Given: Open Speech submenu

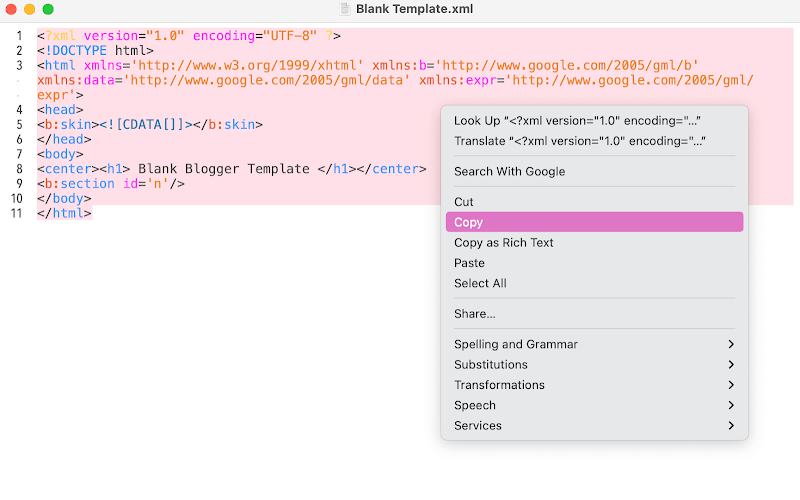Looking at the screenshot, I should pyautogui.click(x=594, y=405).
